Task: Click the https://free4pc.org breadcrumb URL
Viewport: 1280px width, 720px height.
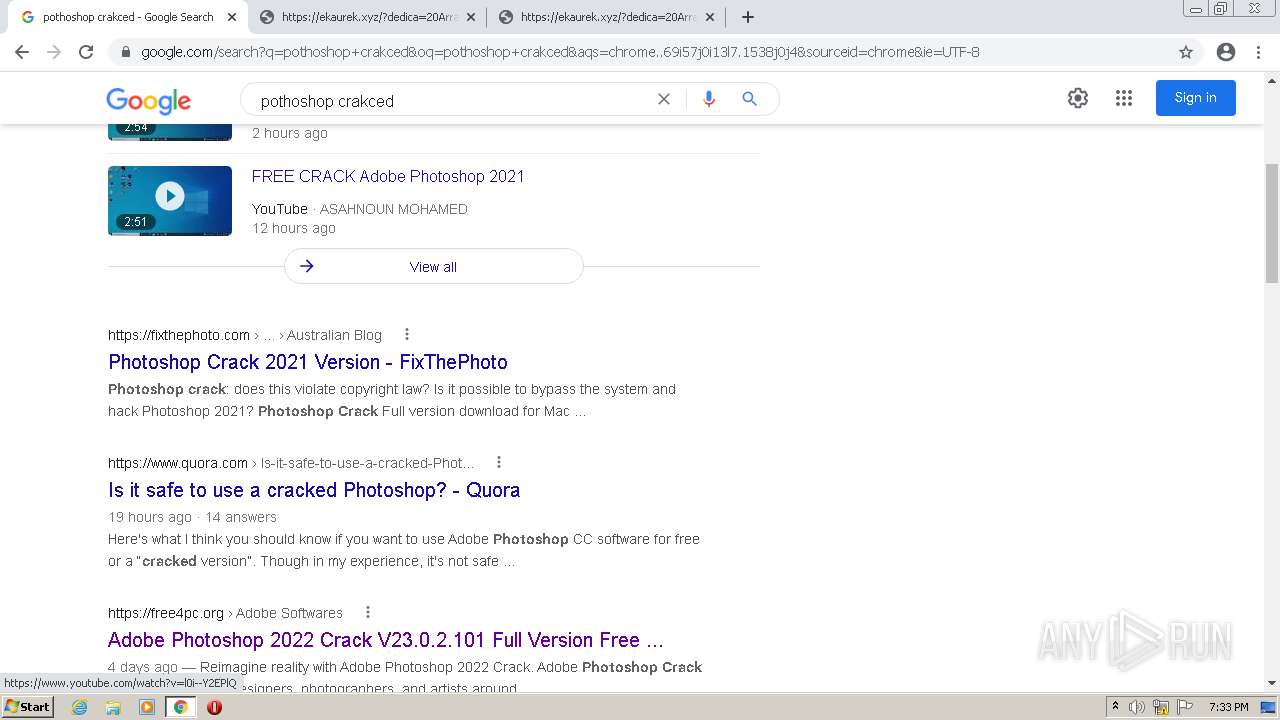Action: click(166, 613)
